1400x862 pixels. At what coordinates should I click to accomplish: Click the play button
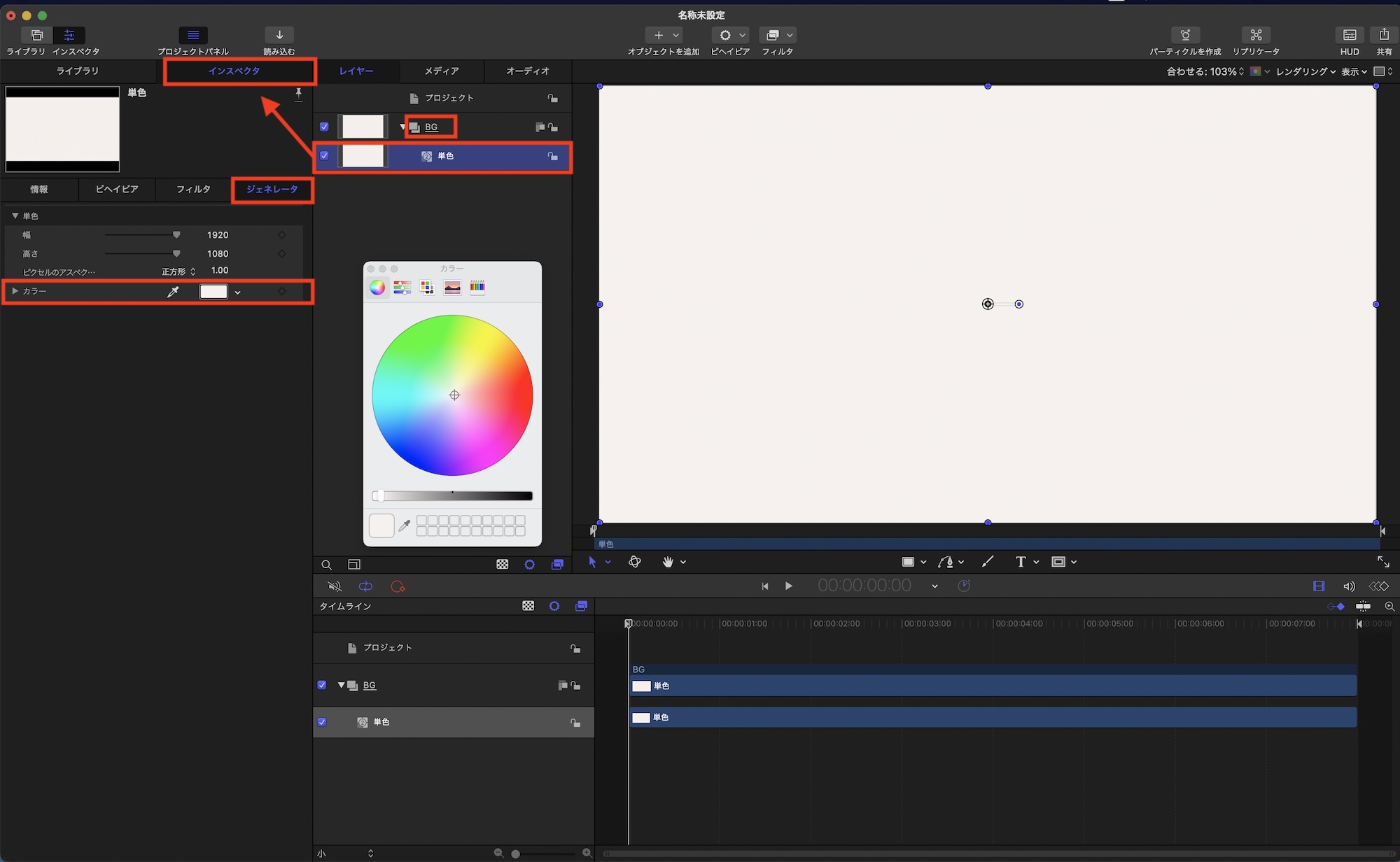[789, 586]
